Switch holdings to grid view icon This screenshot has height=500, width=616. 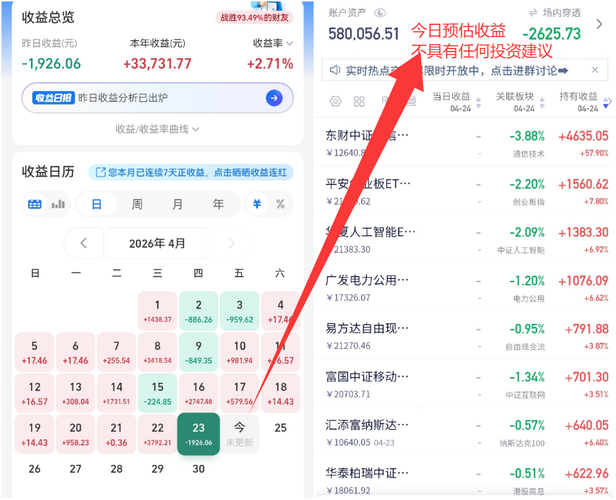click(359, 101)
